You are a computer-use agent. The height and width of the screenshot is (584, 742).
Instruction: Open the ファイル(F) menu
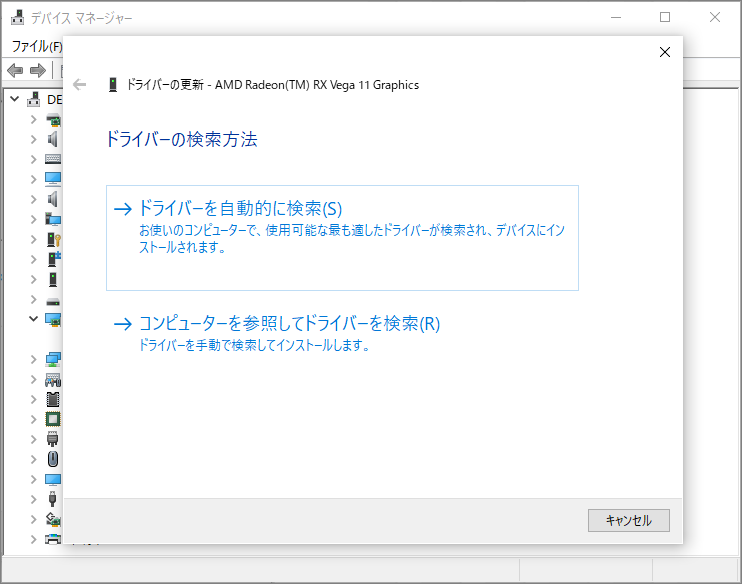click(37, 46)
